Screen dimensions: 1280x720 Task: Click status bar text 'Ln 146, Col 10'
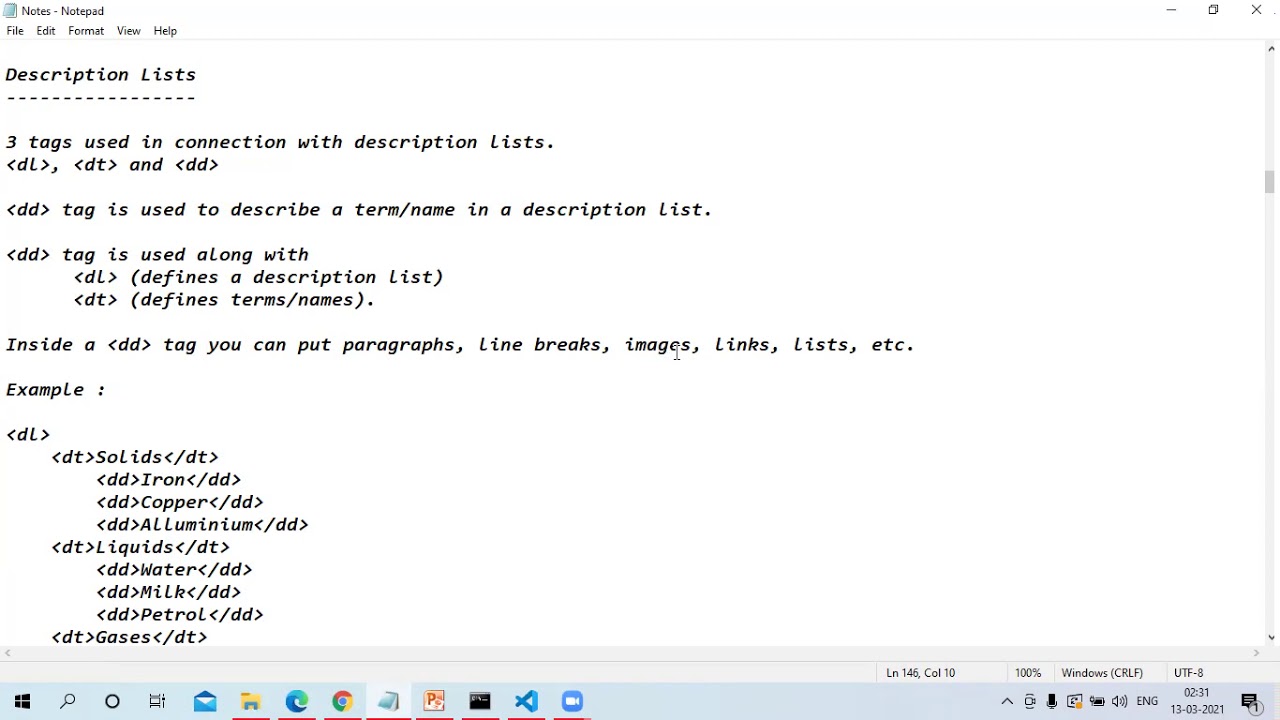tap(920, 673)
